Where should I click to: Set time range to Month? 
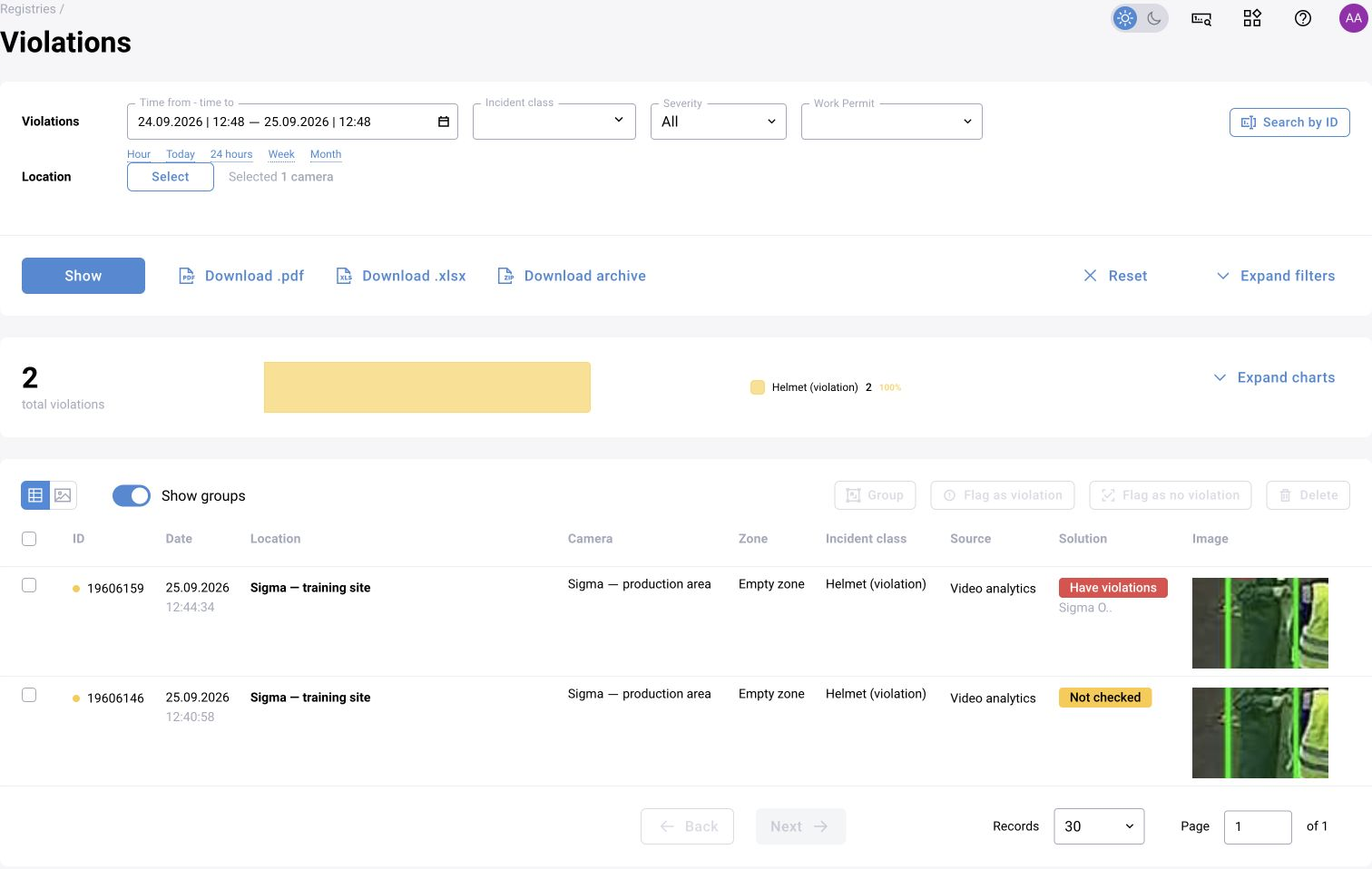[x=326, y=154]
